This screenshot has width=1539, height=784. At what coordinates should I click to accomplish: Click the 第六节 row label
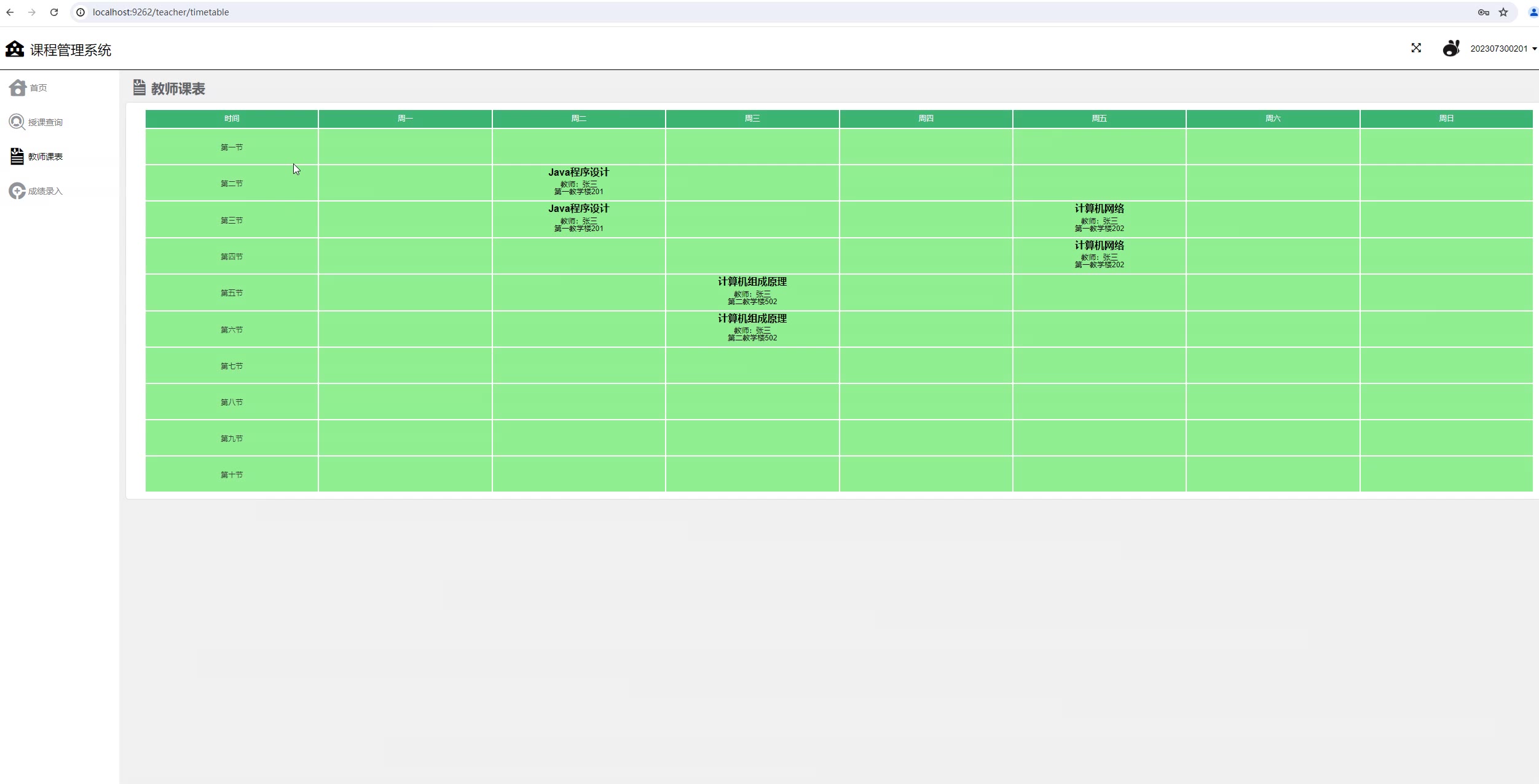point(232,330)
